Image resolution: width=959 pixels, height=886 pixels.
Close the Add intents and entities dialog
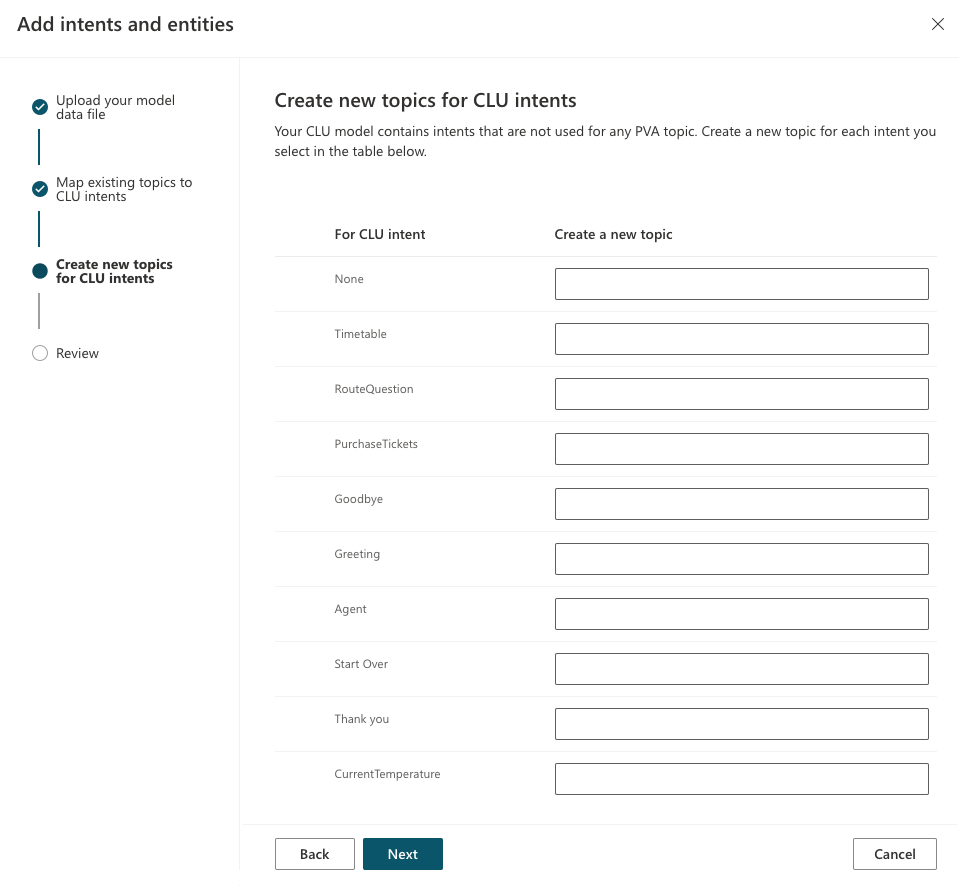pos(937,24)
